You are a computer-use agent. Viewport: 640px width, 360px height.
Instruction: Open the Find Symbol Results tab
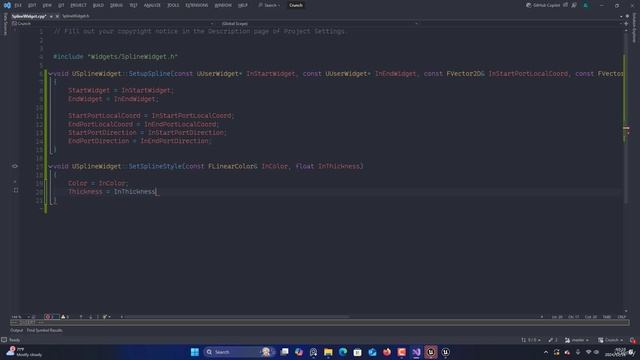pyautogui.click(x=44, y=330)
